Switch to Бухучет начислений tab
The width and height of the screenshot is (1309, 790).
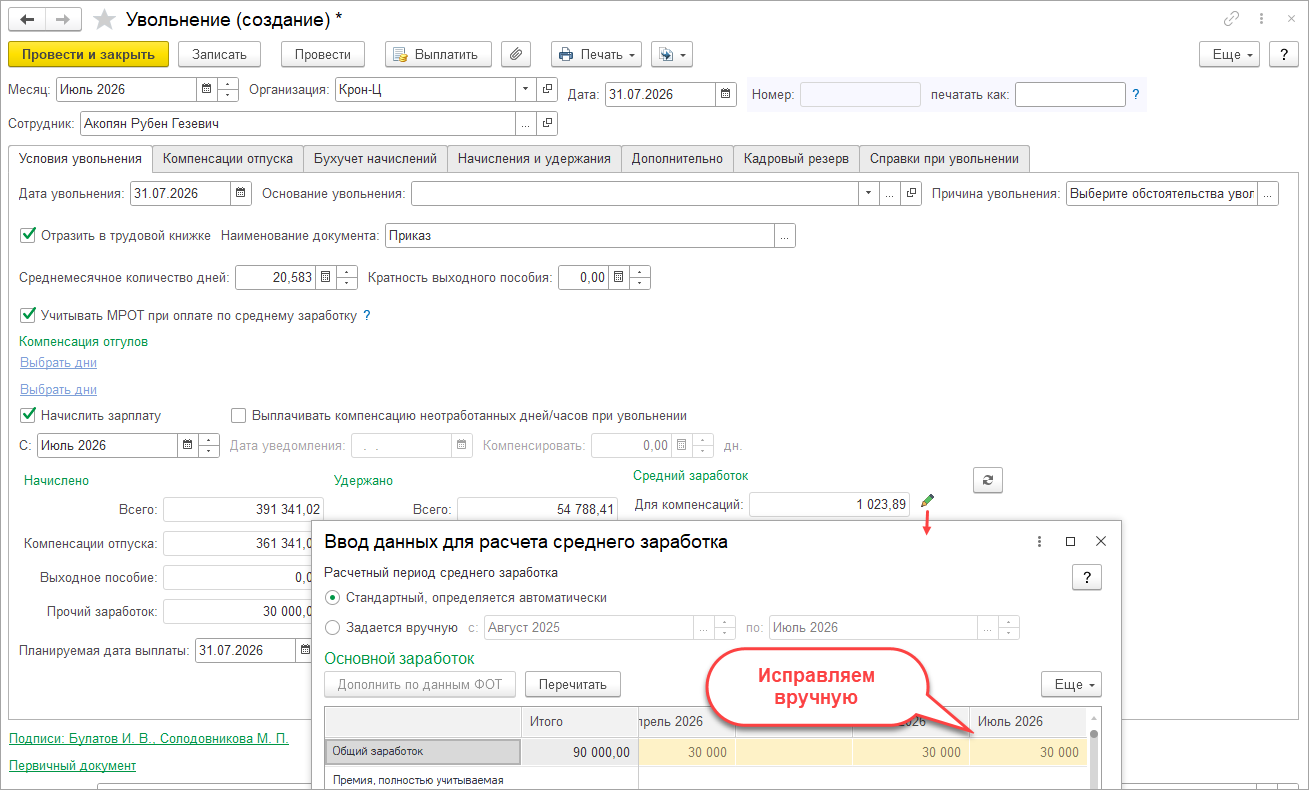pos(375,158)
